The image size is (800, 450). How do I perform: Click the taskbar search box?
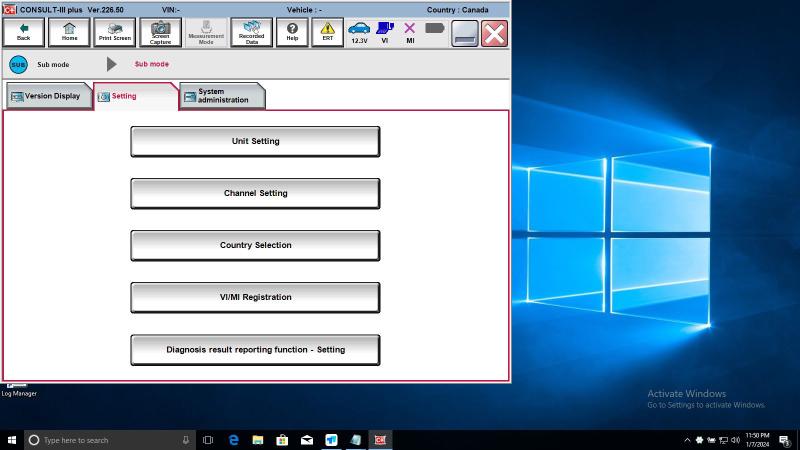(110, 440)
